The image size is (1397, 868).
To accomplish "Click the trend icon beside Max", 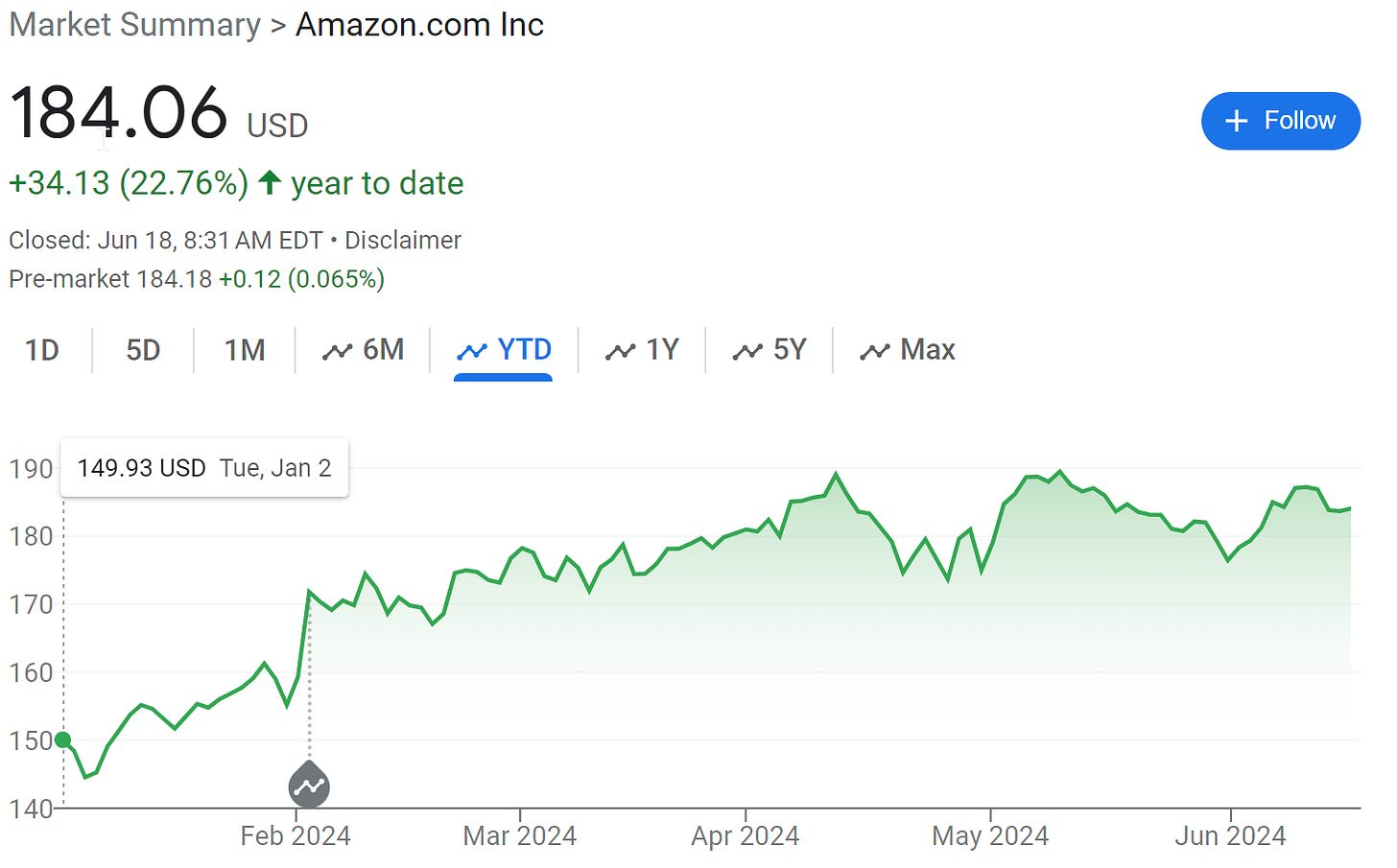I will (x=875, y=351).
